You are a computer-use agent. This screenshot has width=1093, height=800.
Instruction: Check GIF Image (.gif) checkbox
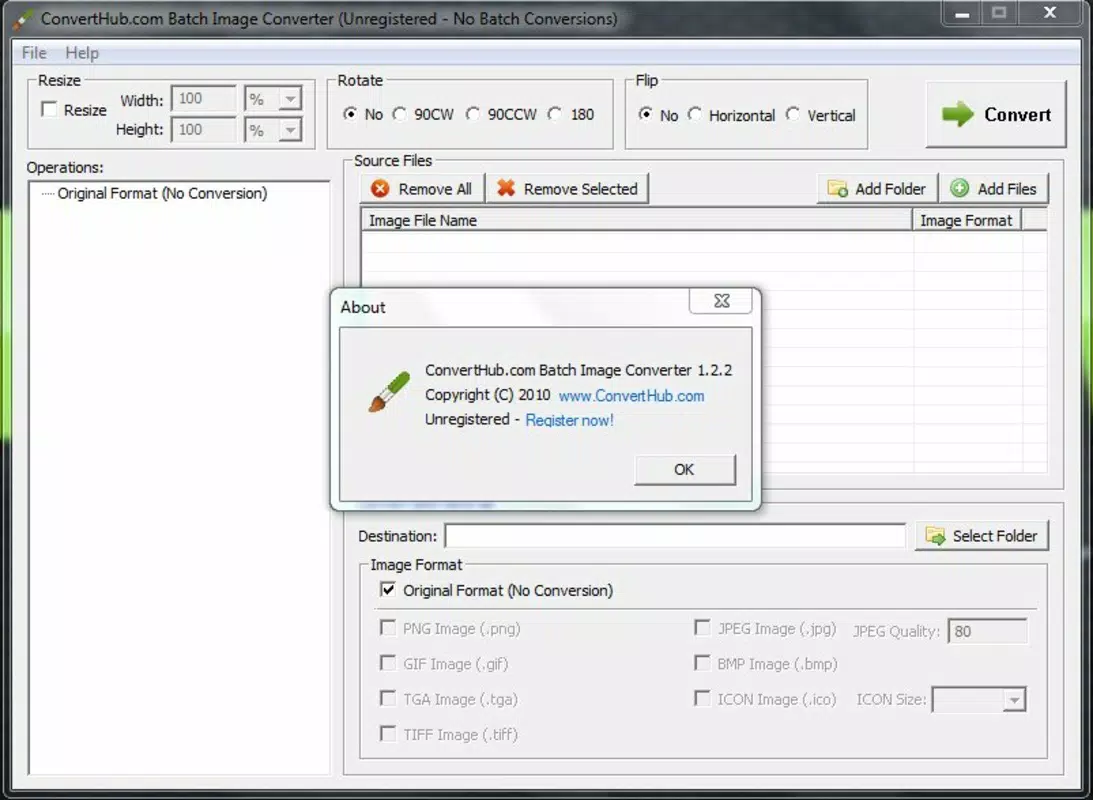tap(388, 663)
